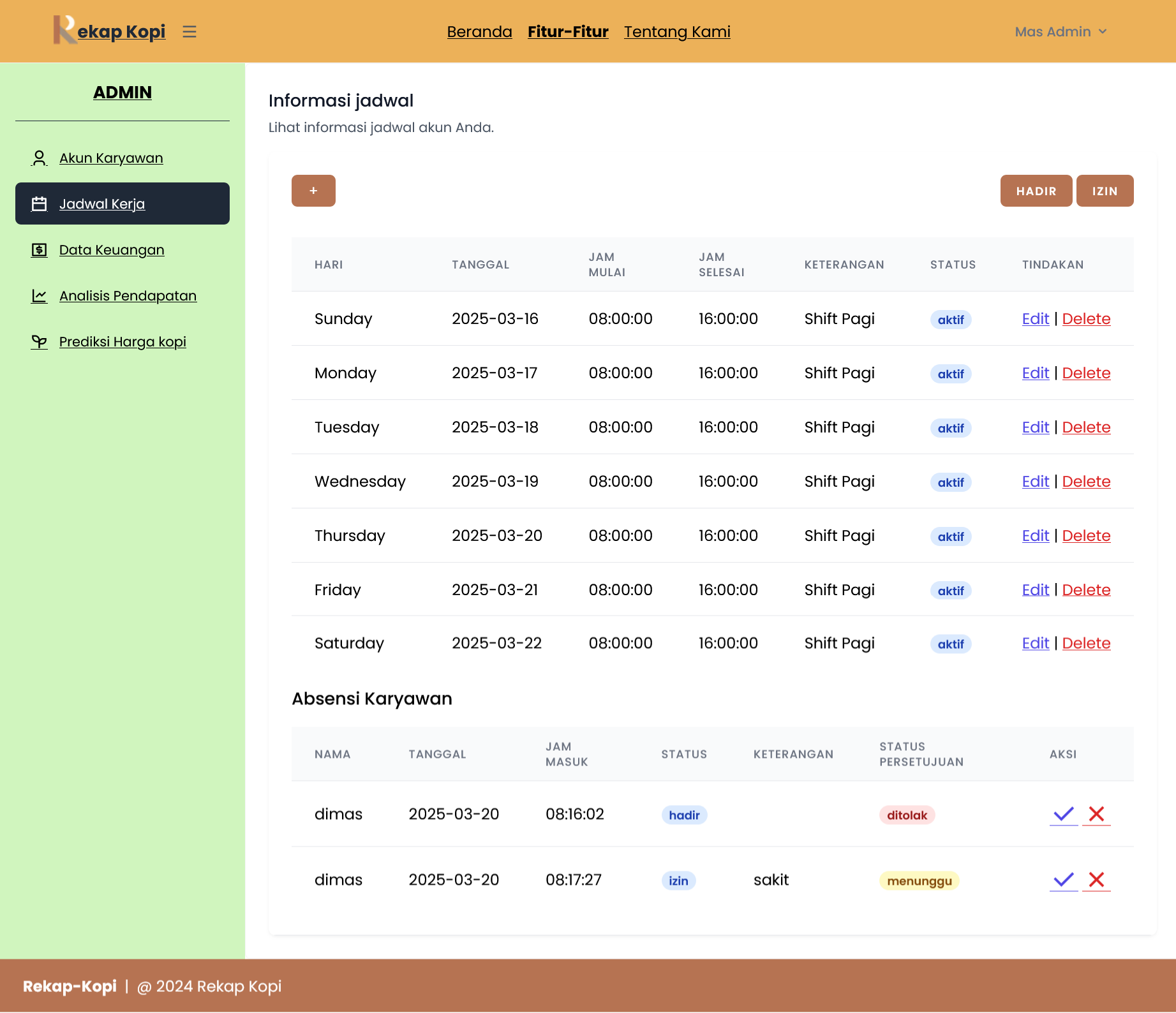Select Jadwal Kerja sidebar item
Image resolution: width=1176 pixels, height=1013 pixels.
click(123, 203)
